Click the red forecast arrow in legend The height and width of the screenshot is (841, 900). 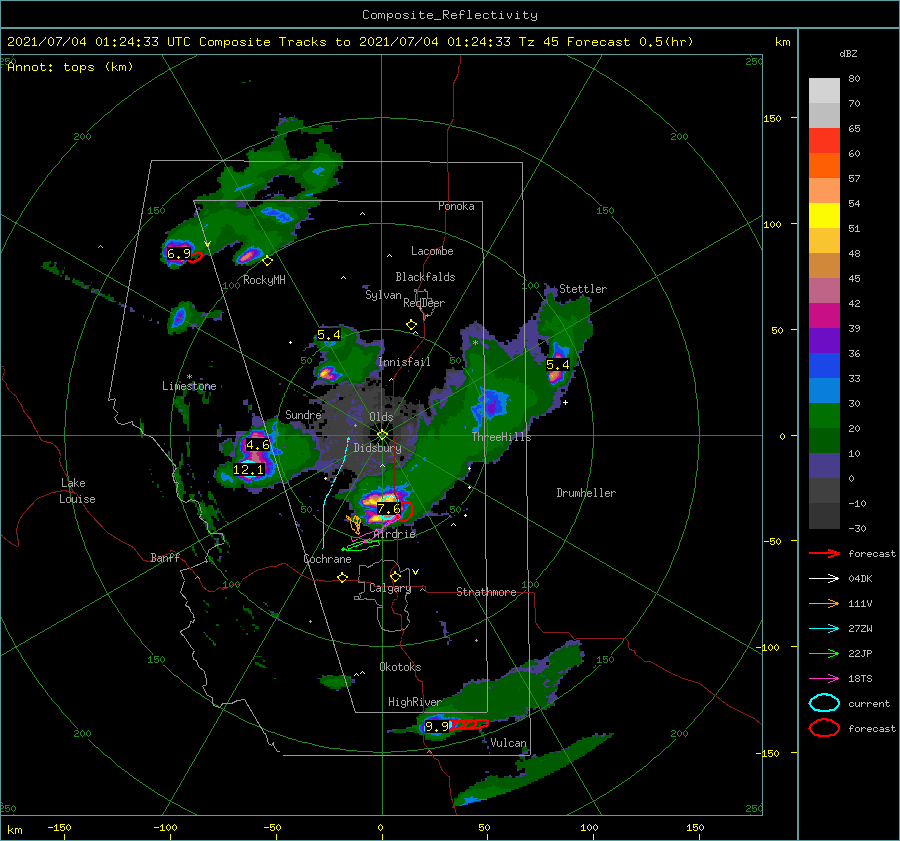pos(824,553)
